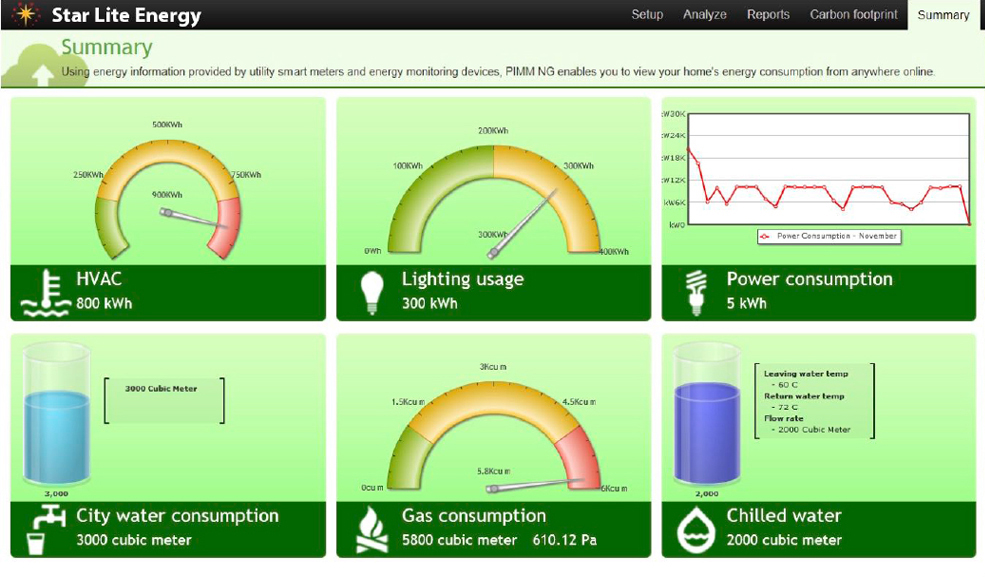Open the Reports tab

(768, 15)
